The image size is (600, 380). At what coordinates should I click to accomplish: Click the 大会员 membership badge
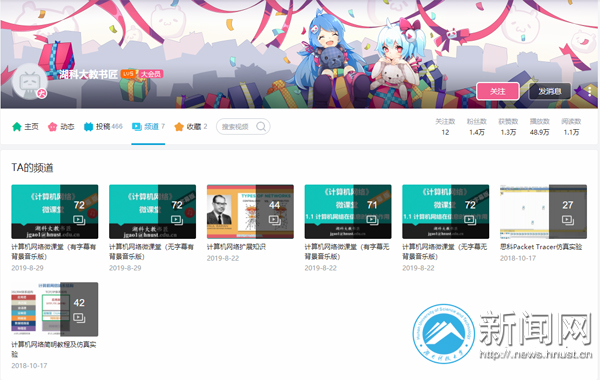tap(150, 74)
